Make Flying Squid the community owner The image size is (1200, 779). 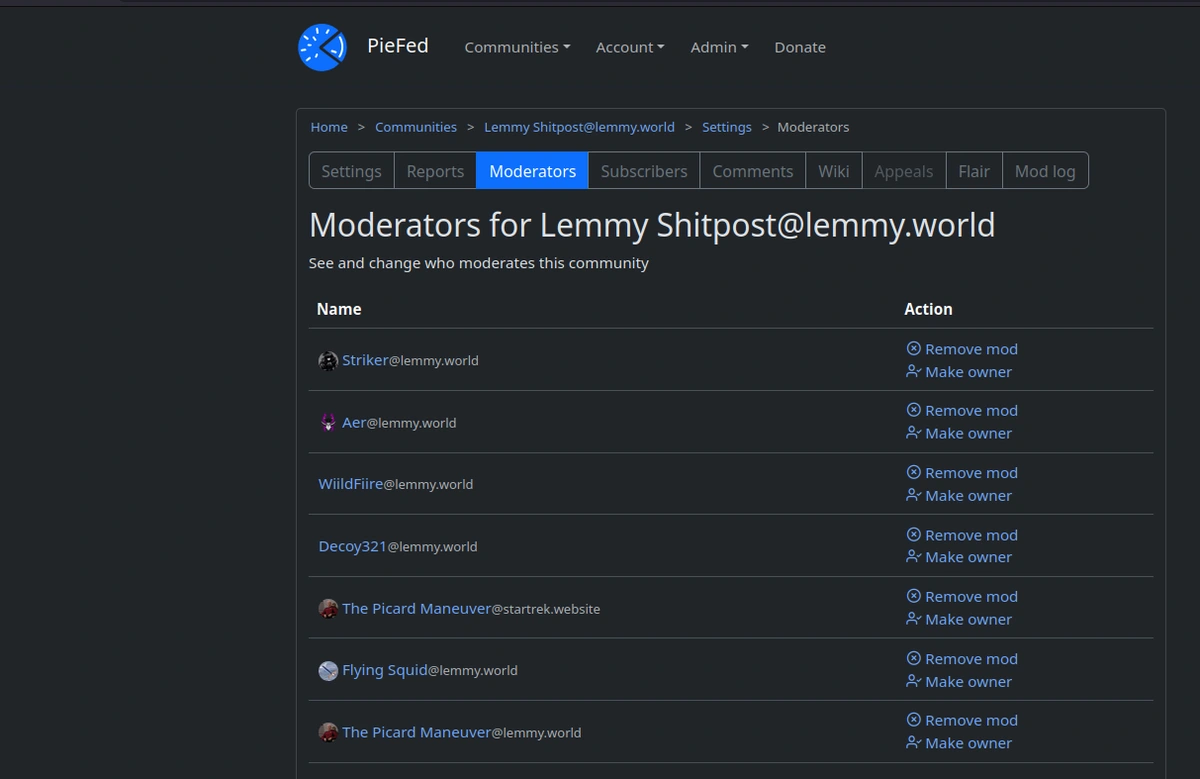[x=967, y=682]
